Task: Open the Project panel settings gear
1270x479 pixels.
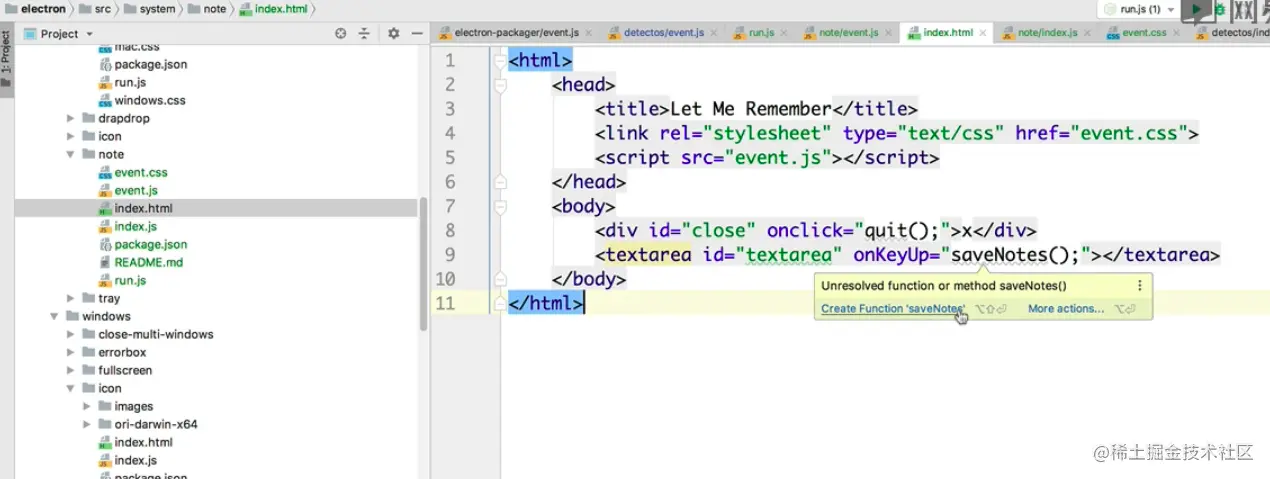Action: [393, 33]
